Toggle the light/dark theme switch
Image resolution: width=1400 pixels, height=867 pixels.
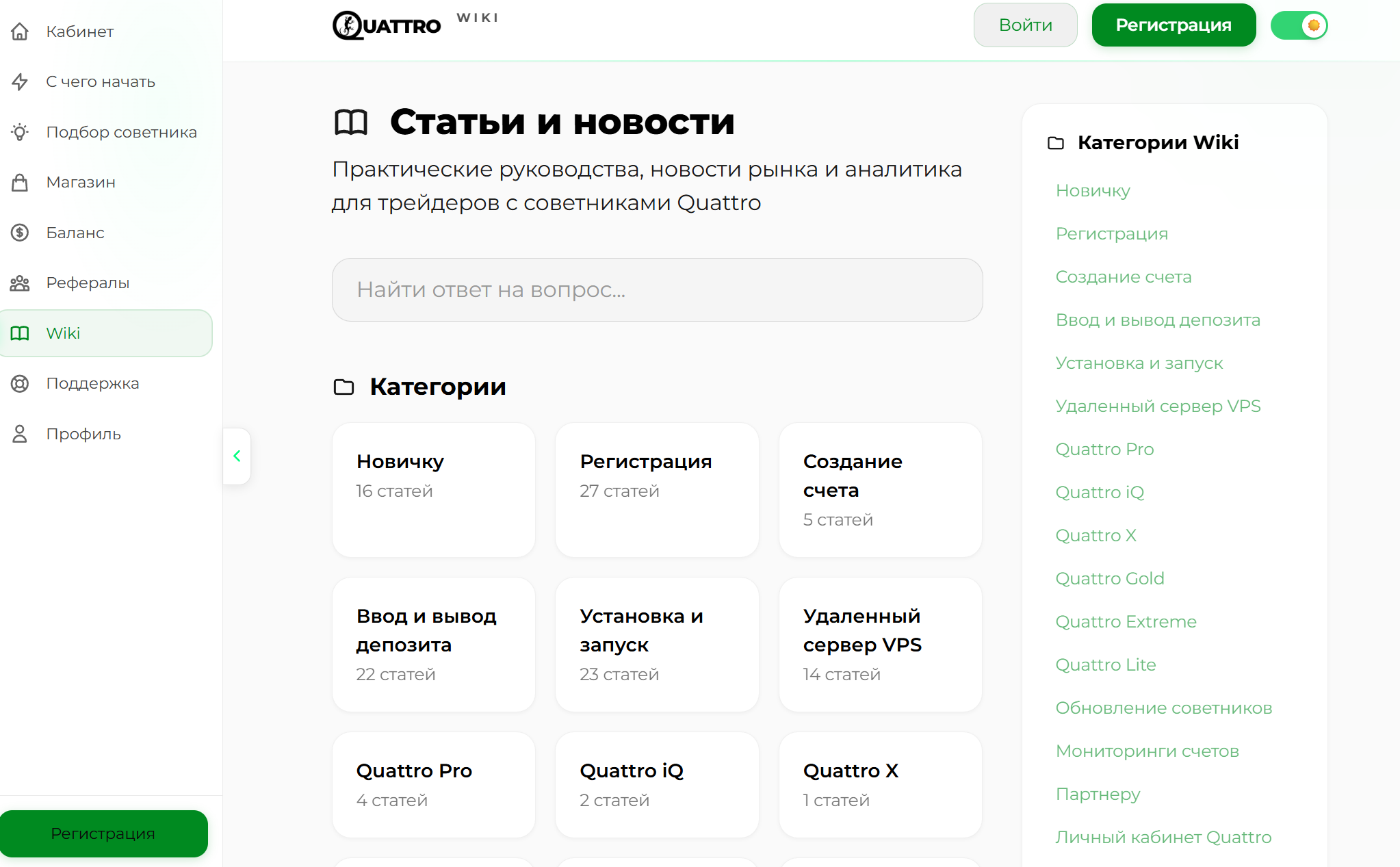1299,25
